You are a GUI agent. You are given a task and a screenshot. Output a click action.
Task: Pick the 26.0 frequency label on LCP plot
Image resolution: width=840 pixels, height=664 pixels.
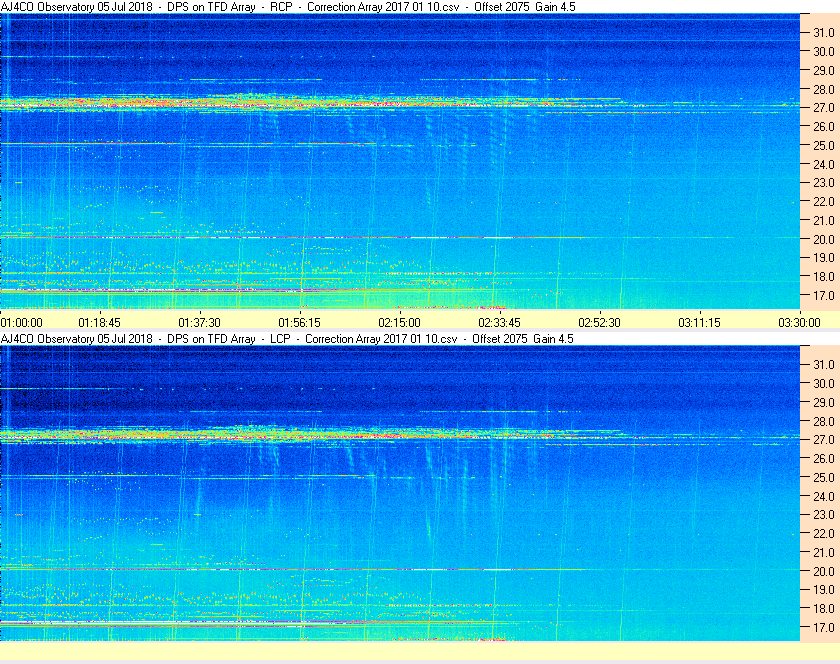(824, 458)
